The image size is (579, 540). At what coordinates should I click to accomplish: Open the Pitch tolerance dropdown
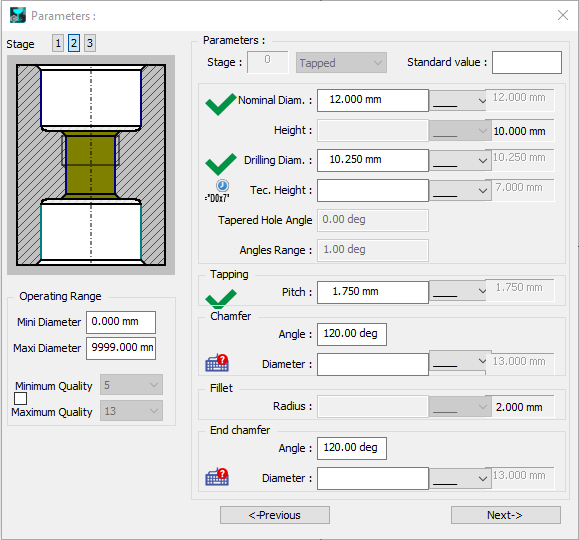(458, 292)
